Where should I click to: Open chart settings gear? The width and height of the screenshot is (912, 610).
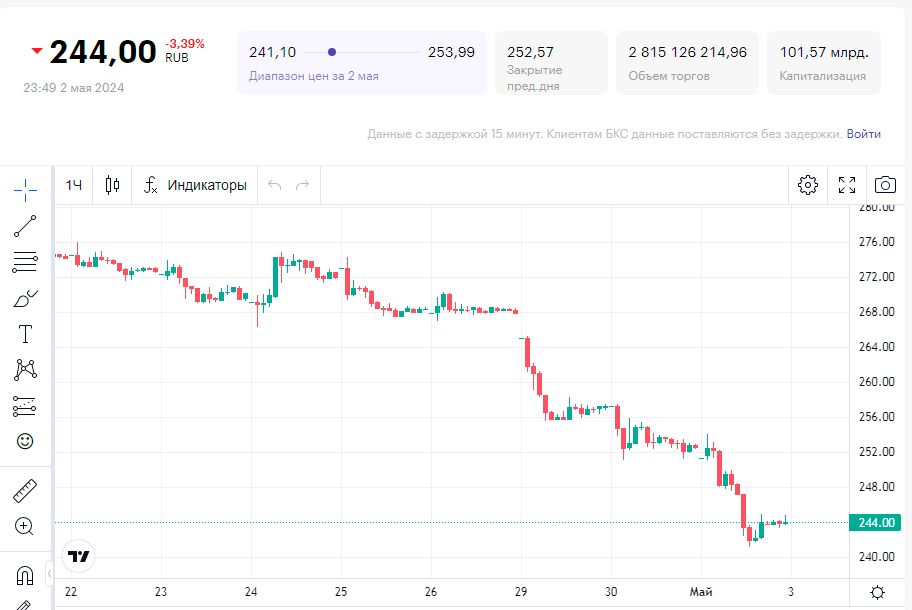click(x=808, y=185)
